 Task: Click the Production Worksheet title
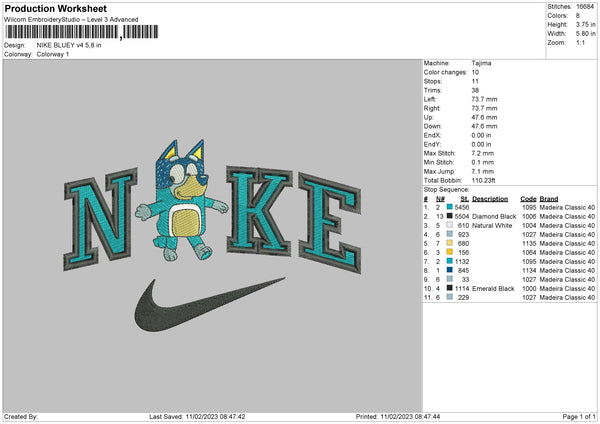tap(55, 8)
